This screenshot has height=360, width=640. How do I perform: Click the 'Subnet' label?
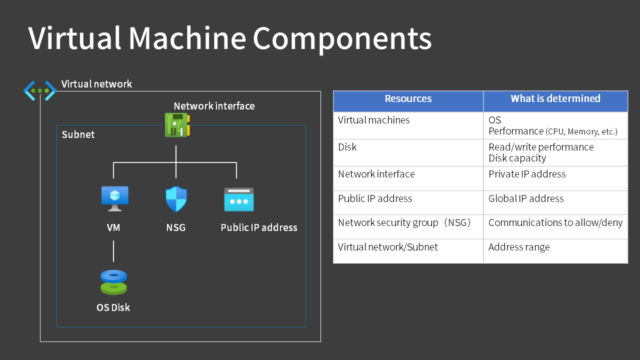78,135
